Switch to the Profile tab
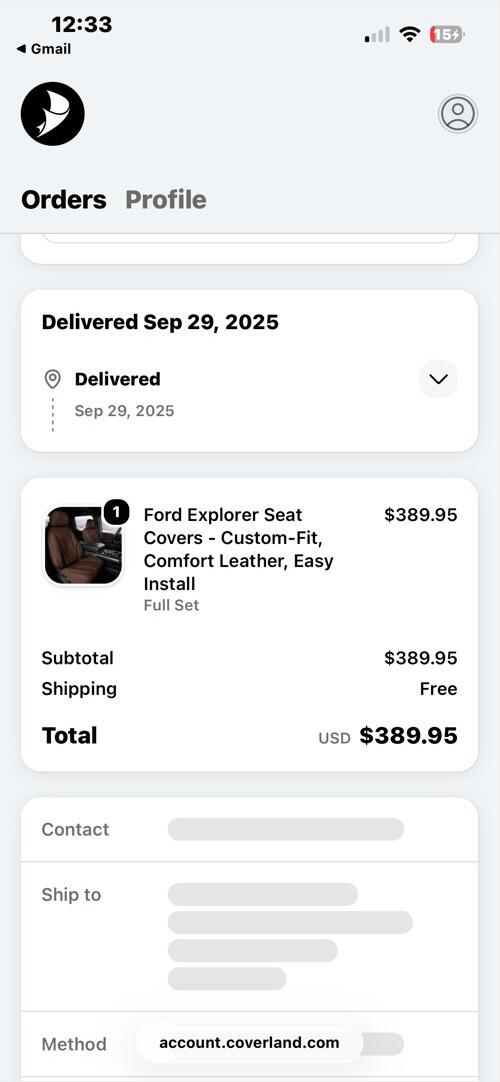The image size is (500, 1082). [166, 199]
